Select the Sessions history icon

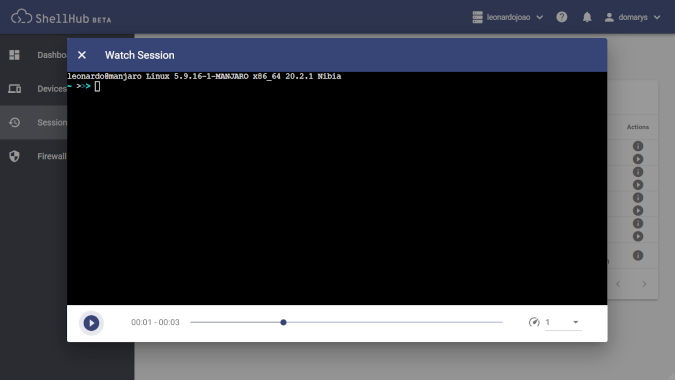coord(14,122)
